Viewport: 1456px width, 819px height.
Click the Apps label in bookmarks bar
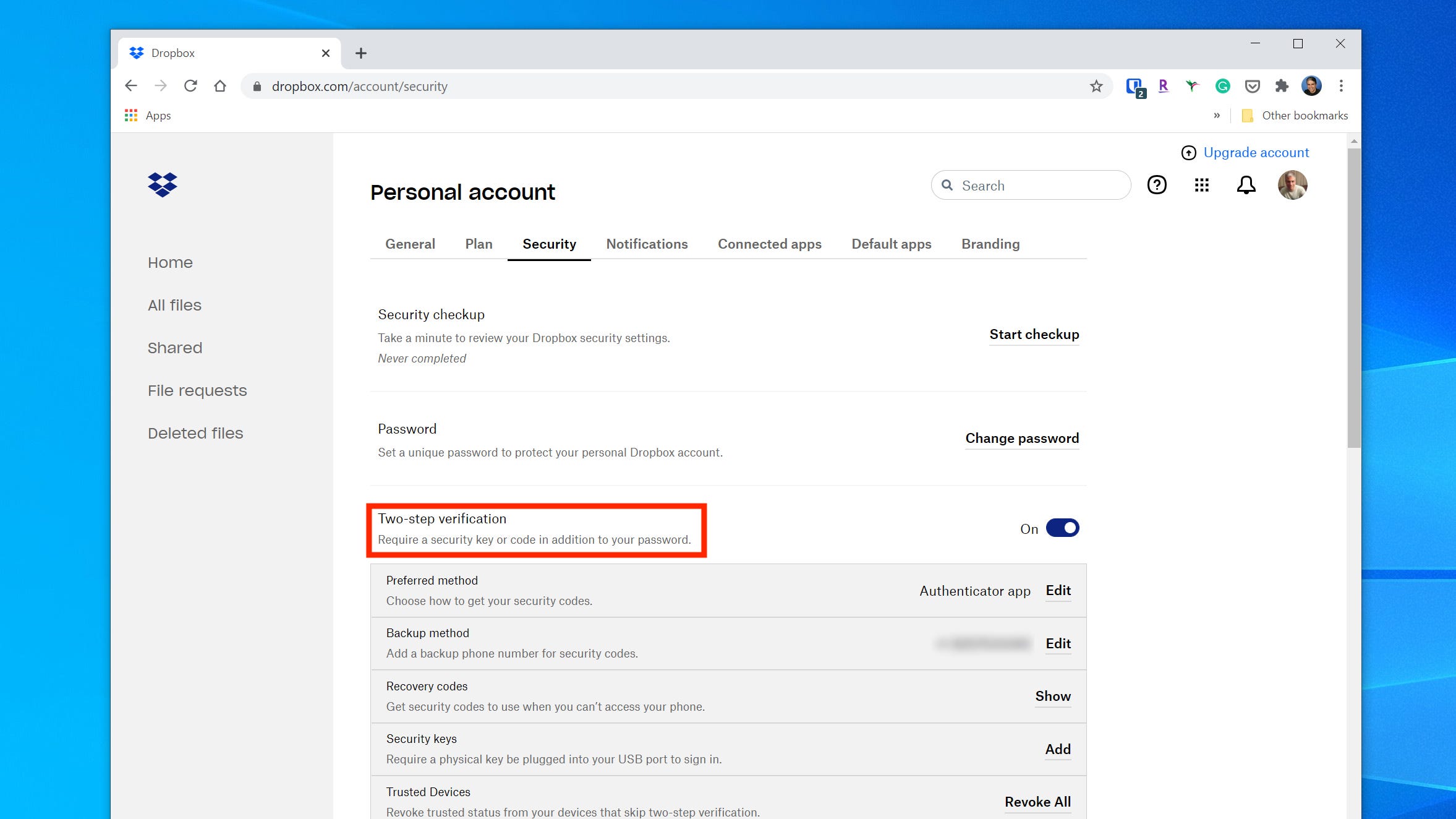click(158, 116)
